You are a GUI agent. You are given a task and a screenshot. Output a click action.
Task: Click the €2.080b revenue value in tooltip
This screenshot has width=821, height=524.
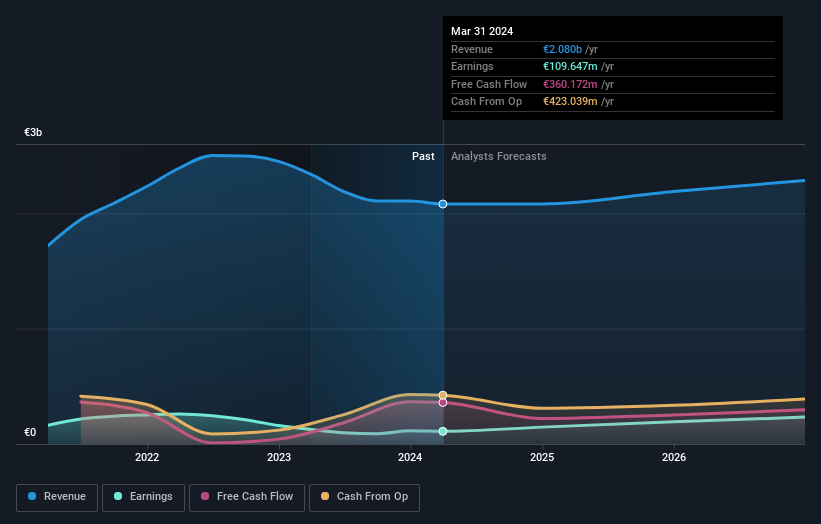[562, 49]
